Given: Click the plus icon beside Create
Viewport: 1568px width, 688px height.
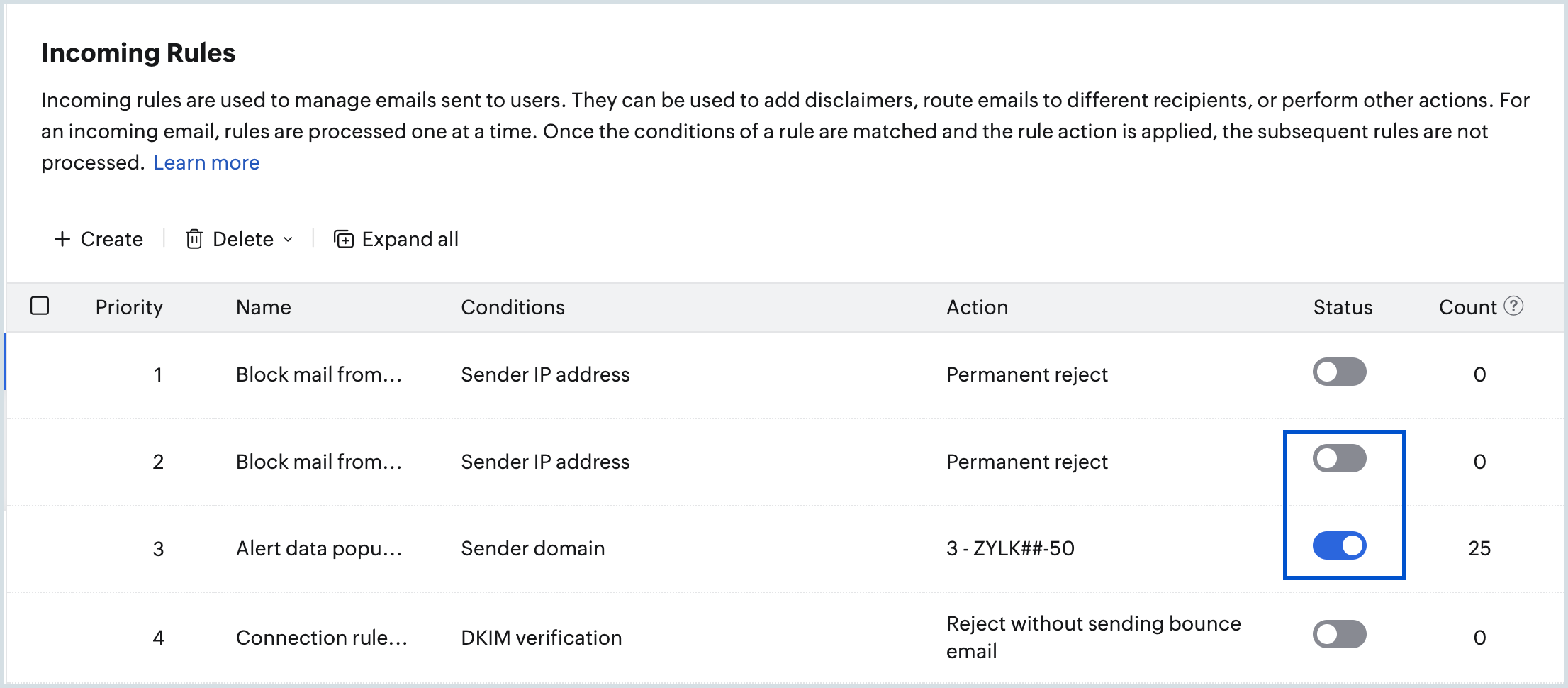Looking at the screenshot, I should (62, 239).
